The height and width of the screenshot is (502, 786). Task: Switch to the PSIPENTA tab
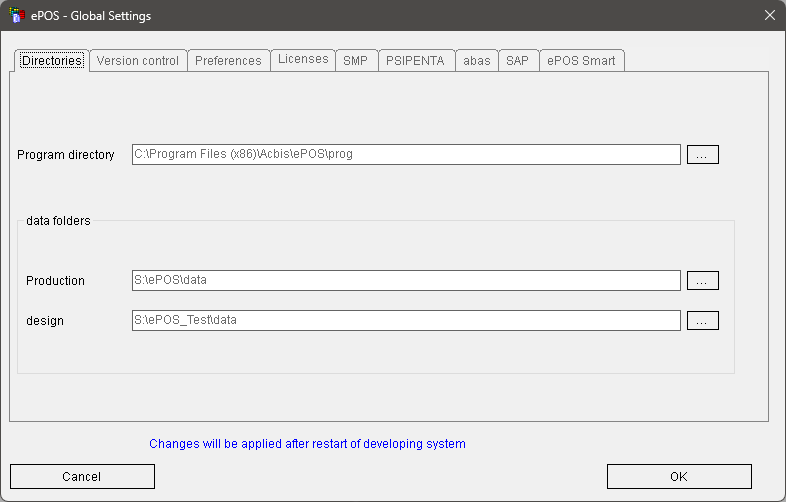coord(416,61)
